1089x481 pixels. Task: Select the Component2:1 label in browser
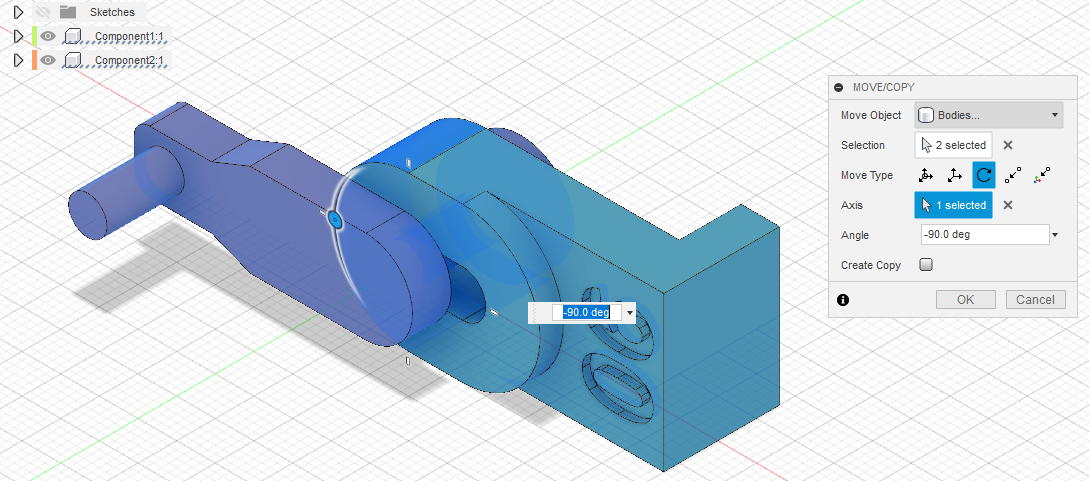(x=129, y=61)
